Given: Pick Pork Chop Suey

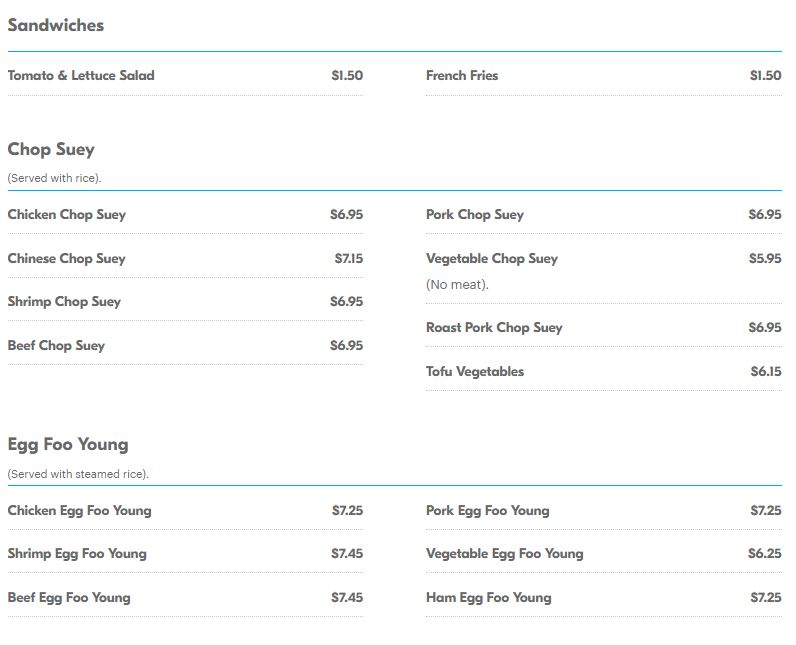Looking at the screenshot, I should pyautogui.click(x=475, y=215).
